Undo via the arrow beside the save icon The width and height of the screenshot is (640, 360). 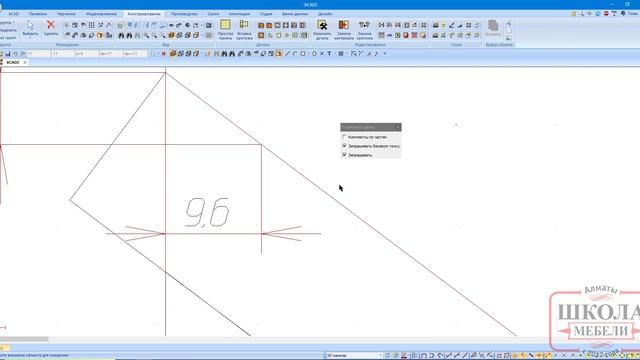point(15,54)
